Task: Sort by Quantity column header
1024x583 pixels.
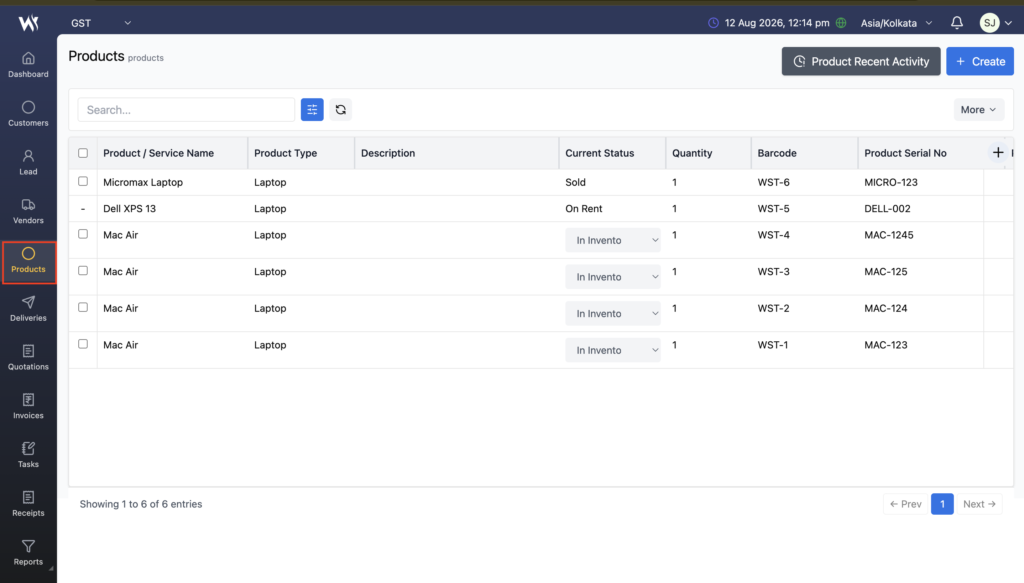Action: (692, 153)
